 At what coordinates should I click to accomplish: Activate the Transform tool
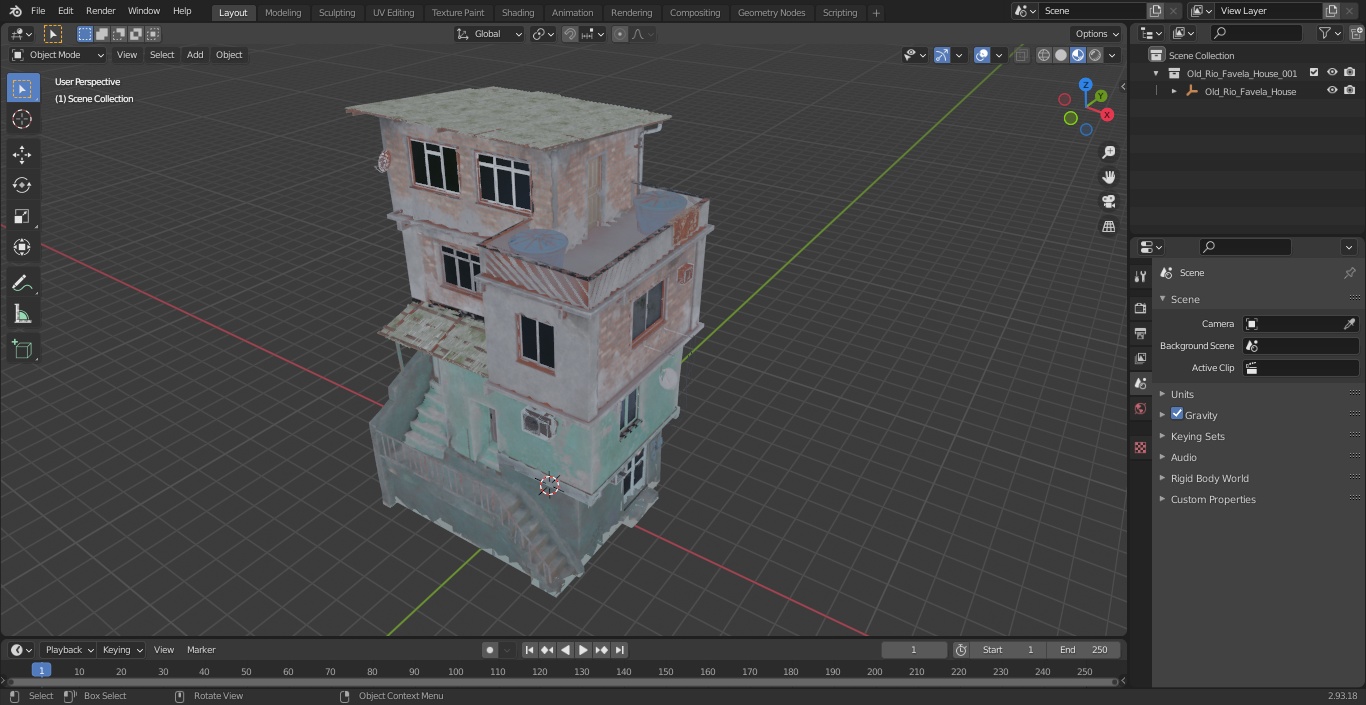click(22, 247)
